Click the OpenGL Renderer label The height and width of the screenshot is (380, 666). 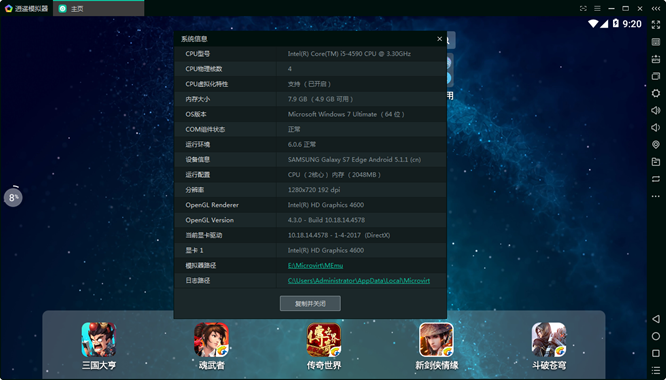(212, 205)
